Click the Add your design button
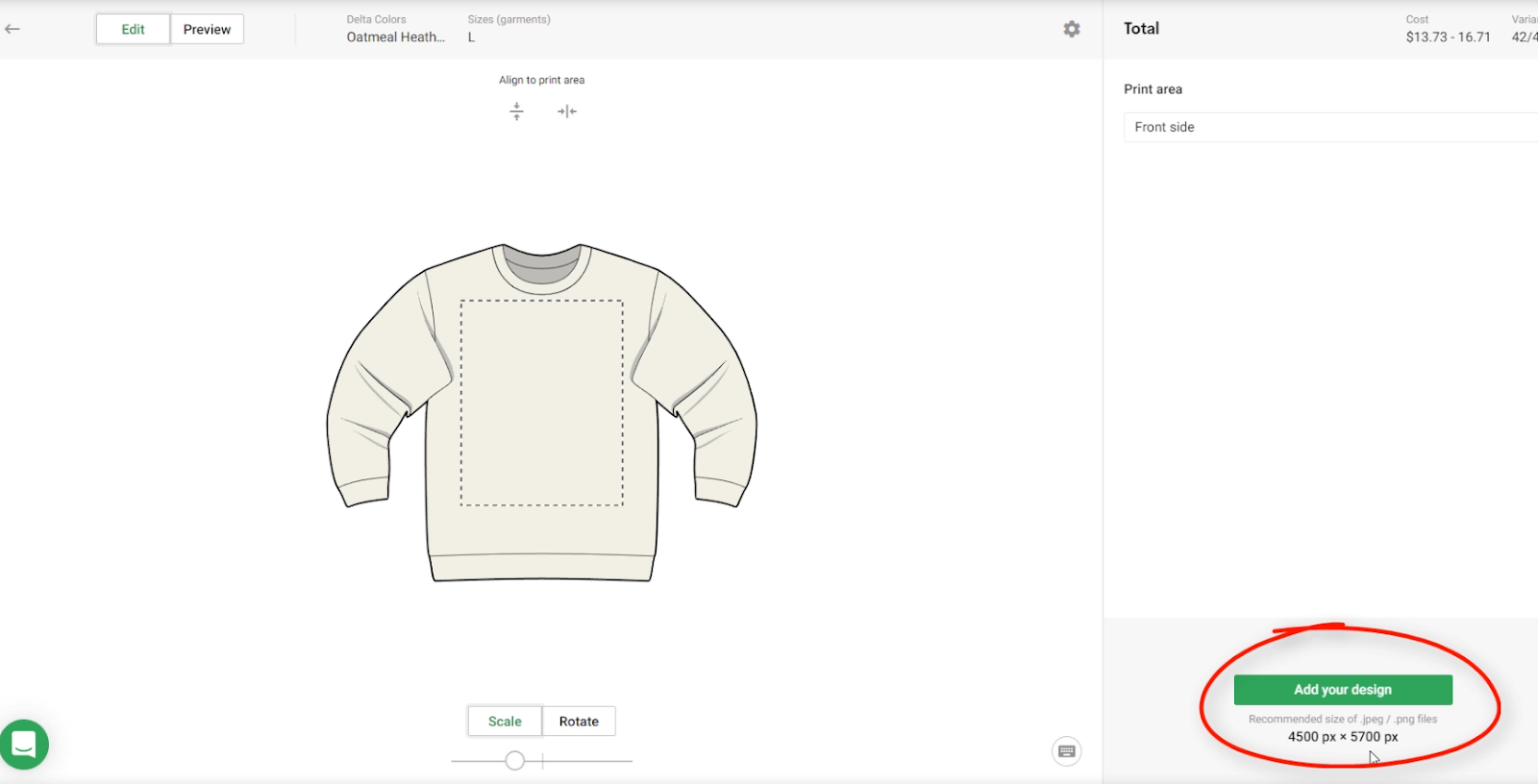This screenshot has width=1538, height=784. pos(1343,690)
